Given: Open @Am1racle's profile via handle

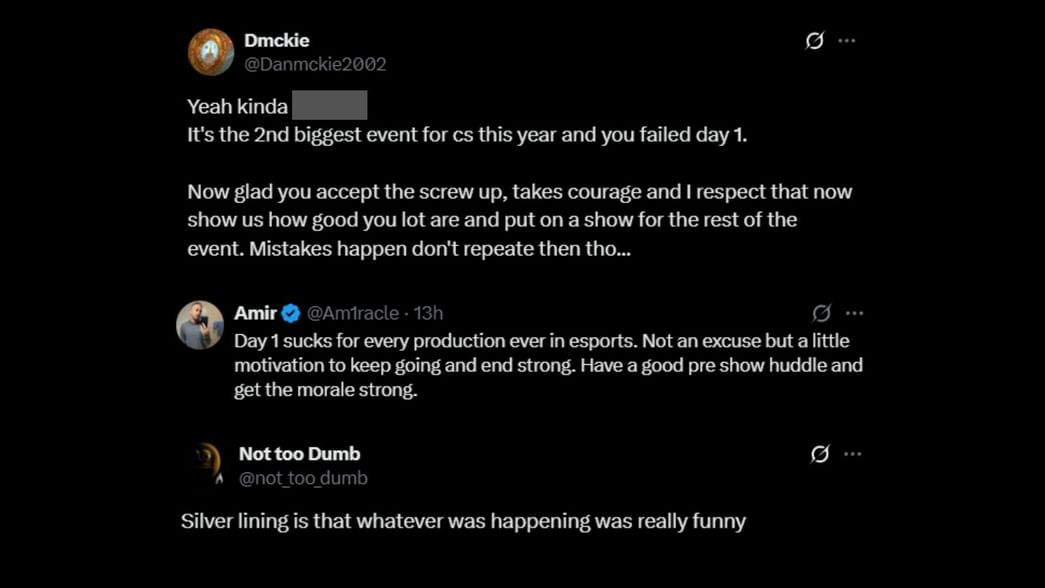Looking at the screenshot, I should 352,312.
